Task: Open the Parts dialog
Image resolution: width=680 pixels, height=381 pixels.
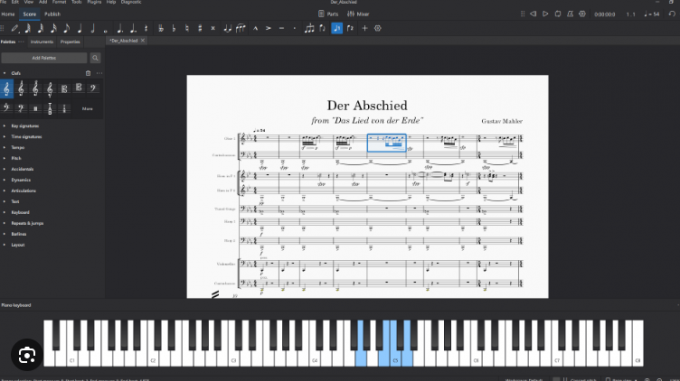Action: click(x=328, y=14)
